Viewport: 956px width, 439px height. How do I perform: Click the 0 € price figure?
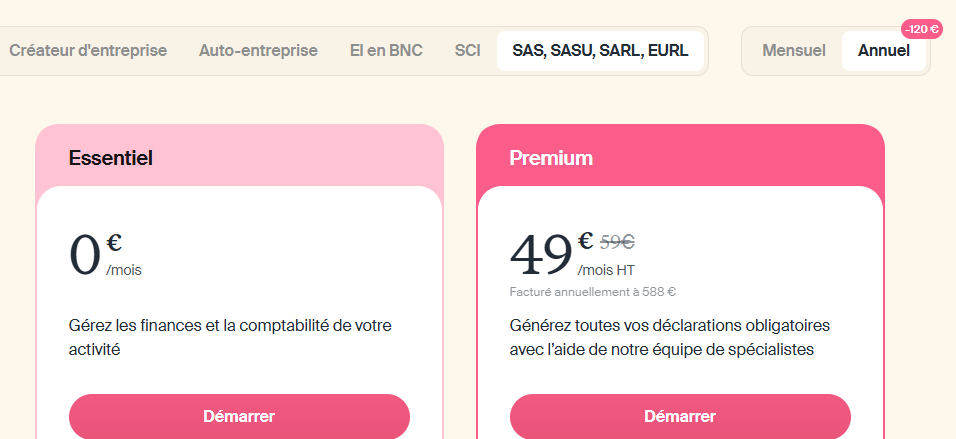(86, 254)
